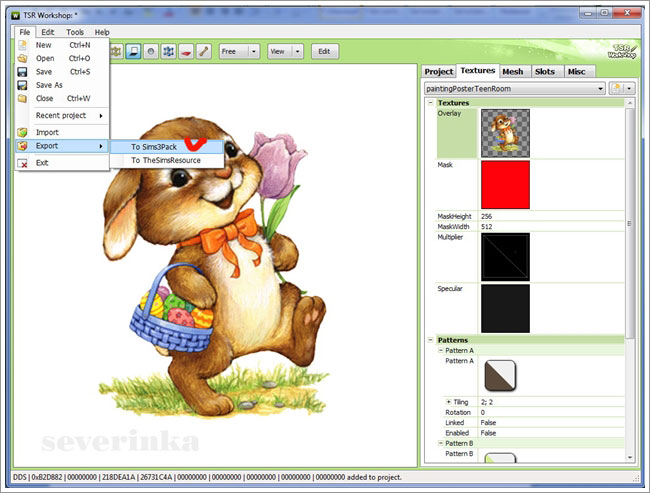The height and width of the screenshot is (493, 650).
Task: Click the sphere toolbar icon
Action: coord(150,51)
